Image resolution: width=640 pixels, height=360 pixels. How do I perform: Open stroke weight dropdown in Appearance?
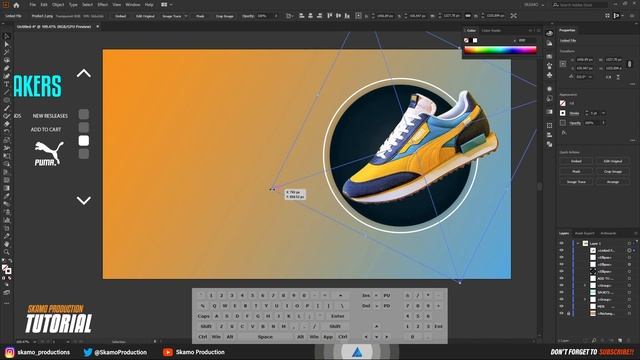point(603,113)
